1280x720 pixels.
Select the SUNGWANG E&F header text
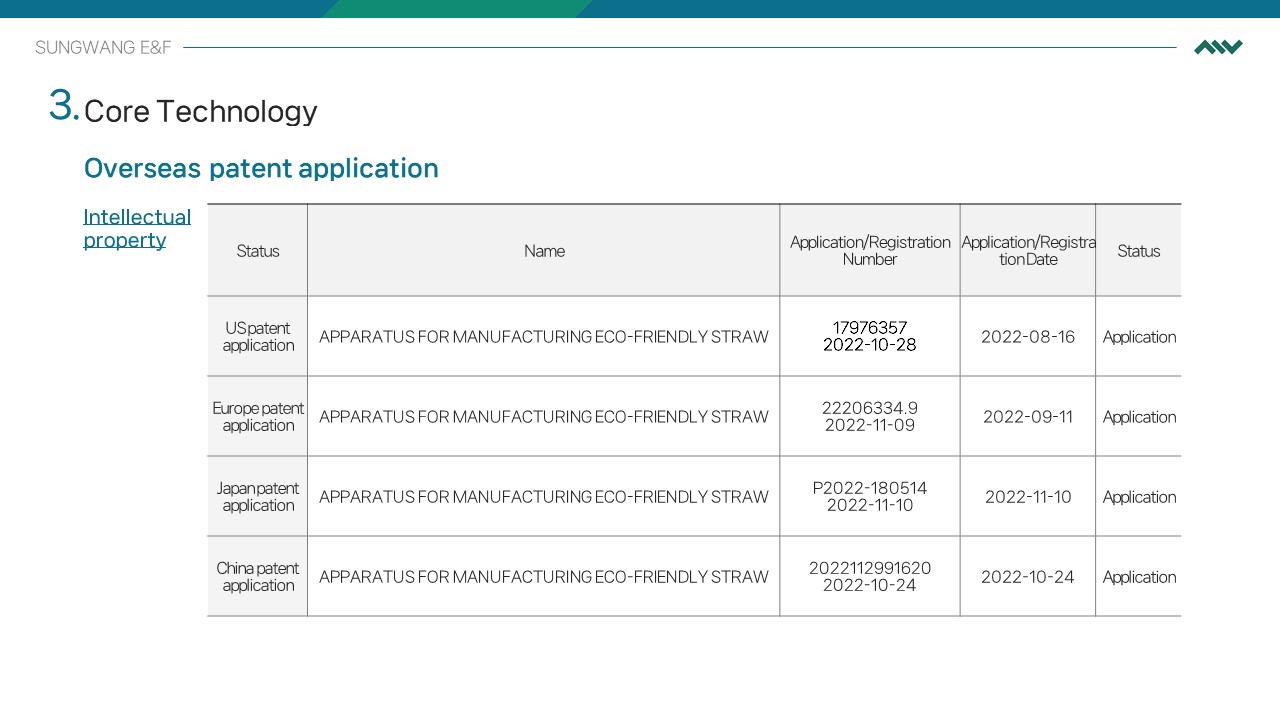(103, 47)
